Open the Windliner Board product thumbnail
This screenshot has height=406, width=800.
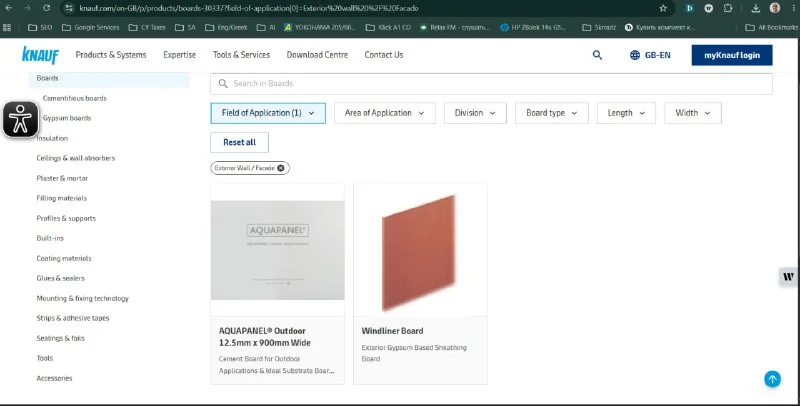point(420,251)
